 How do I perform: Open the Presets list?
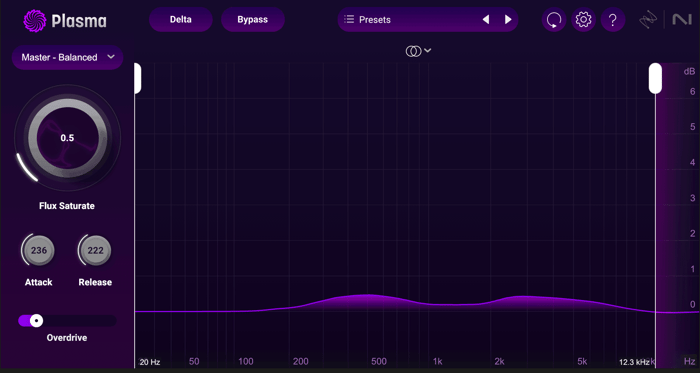pyautogui.click(x=428, y=20)
